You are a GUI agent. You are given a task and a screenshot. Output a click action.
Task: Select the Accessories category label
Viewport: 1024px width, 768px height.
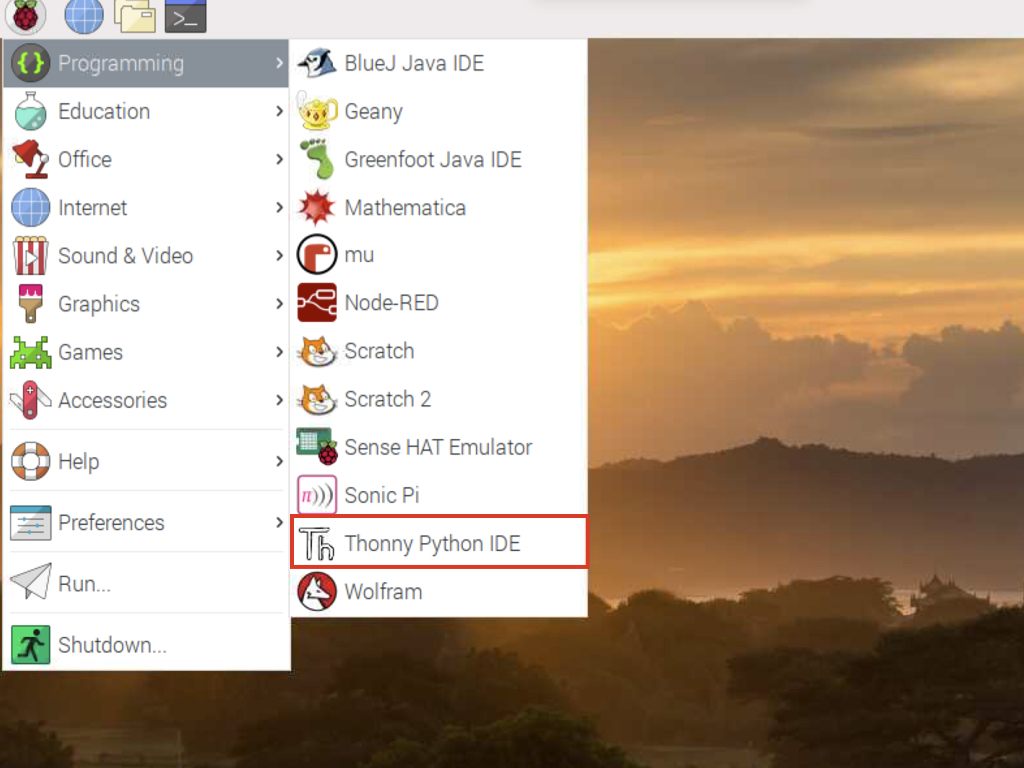tap(112, 400)
